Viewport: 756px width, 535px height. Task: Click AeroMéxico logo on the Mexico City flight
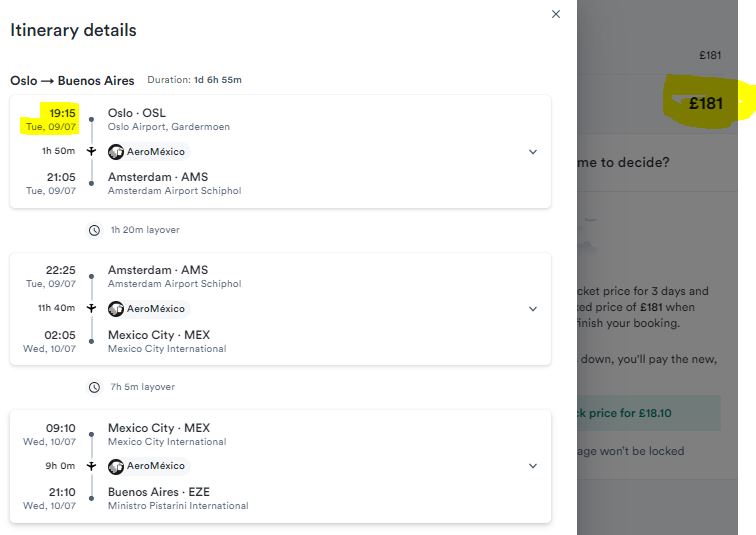tap(116, 466)
